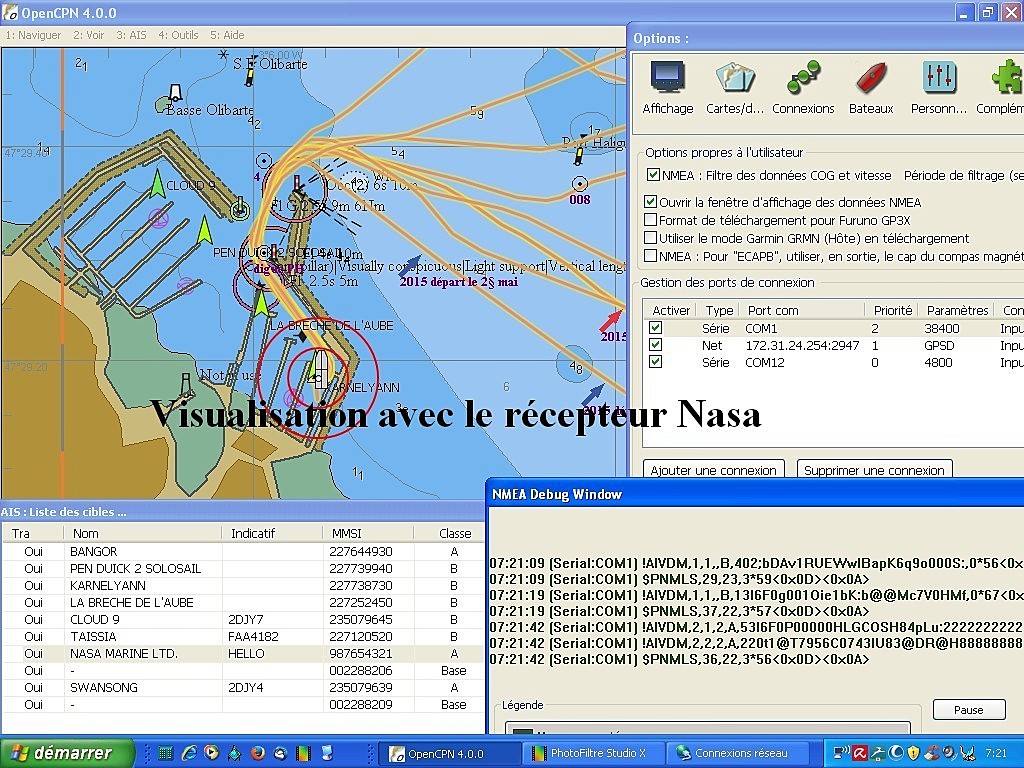Enable Furuno GP3X upload format checkbox

pos(650,219)
